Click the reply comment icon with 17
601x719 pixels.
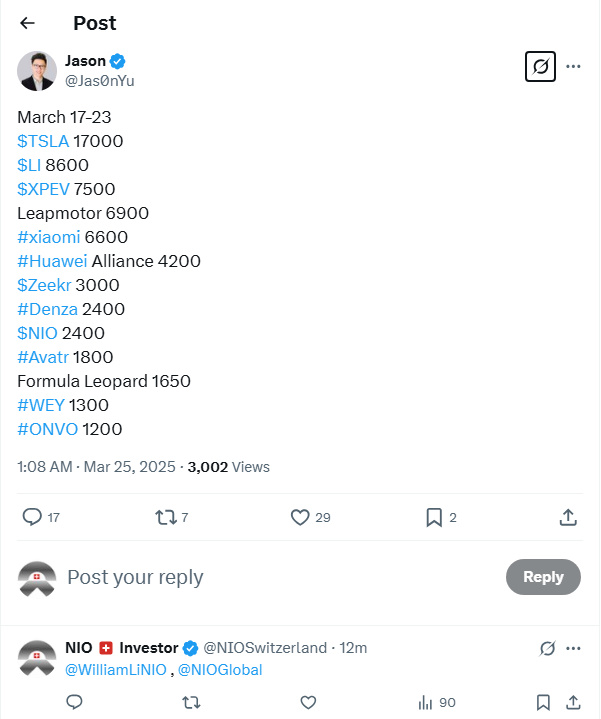[33, 517]
